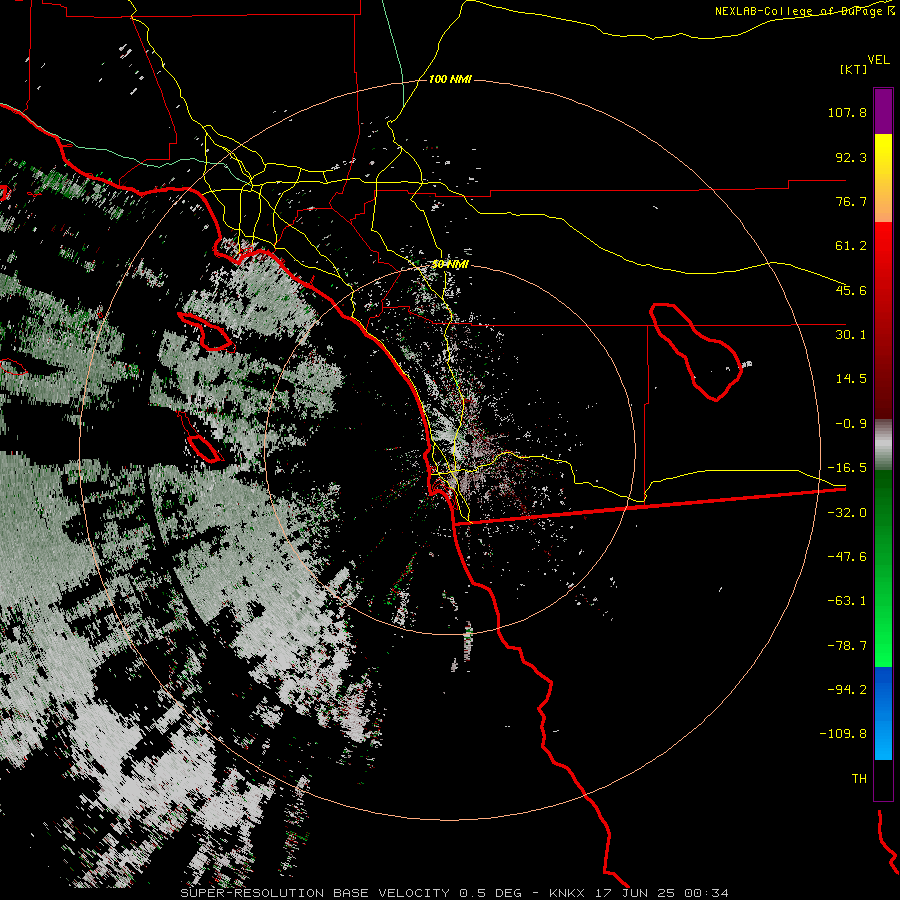Click SUPER-RESOLUTION BASE VELOCITY caption text
Screen dimensions: 900x900
pyautogui.click(x=315, y=893)
